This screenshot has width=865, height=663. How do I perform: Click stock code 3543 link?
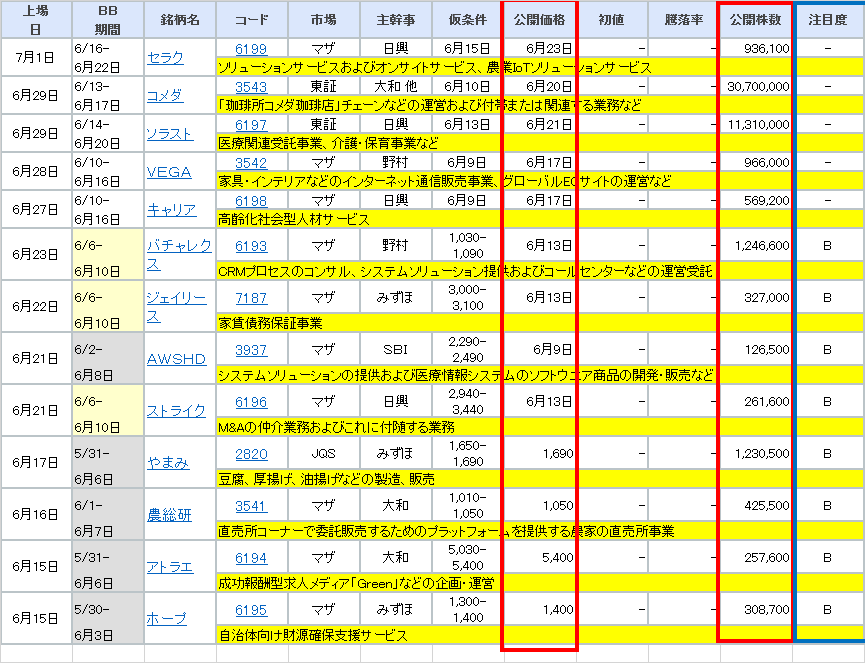click(x=251, y=87)
